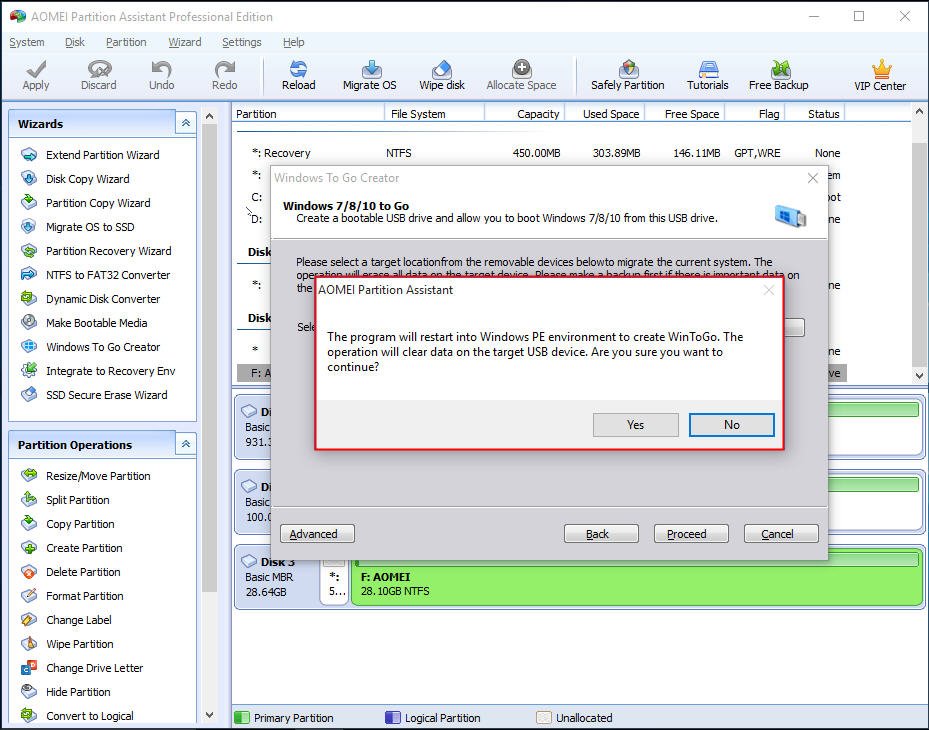Screen dimensions: 929x730
Task: Confirm with Yes in AOMEI dialog
Action: tap(636, 425)
